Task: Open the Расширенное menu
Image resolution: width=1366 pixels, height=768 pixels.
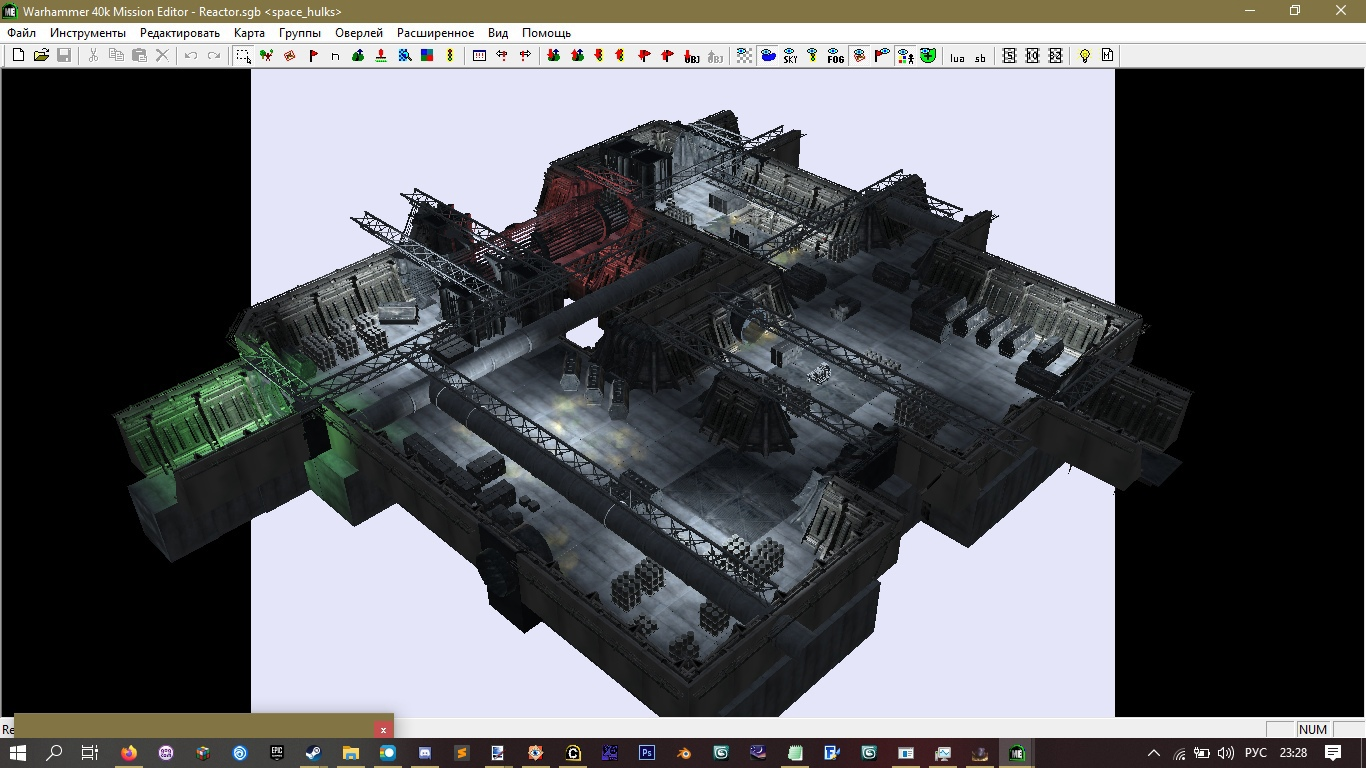Action: [435, 33]
